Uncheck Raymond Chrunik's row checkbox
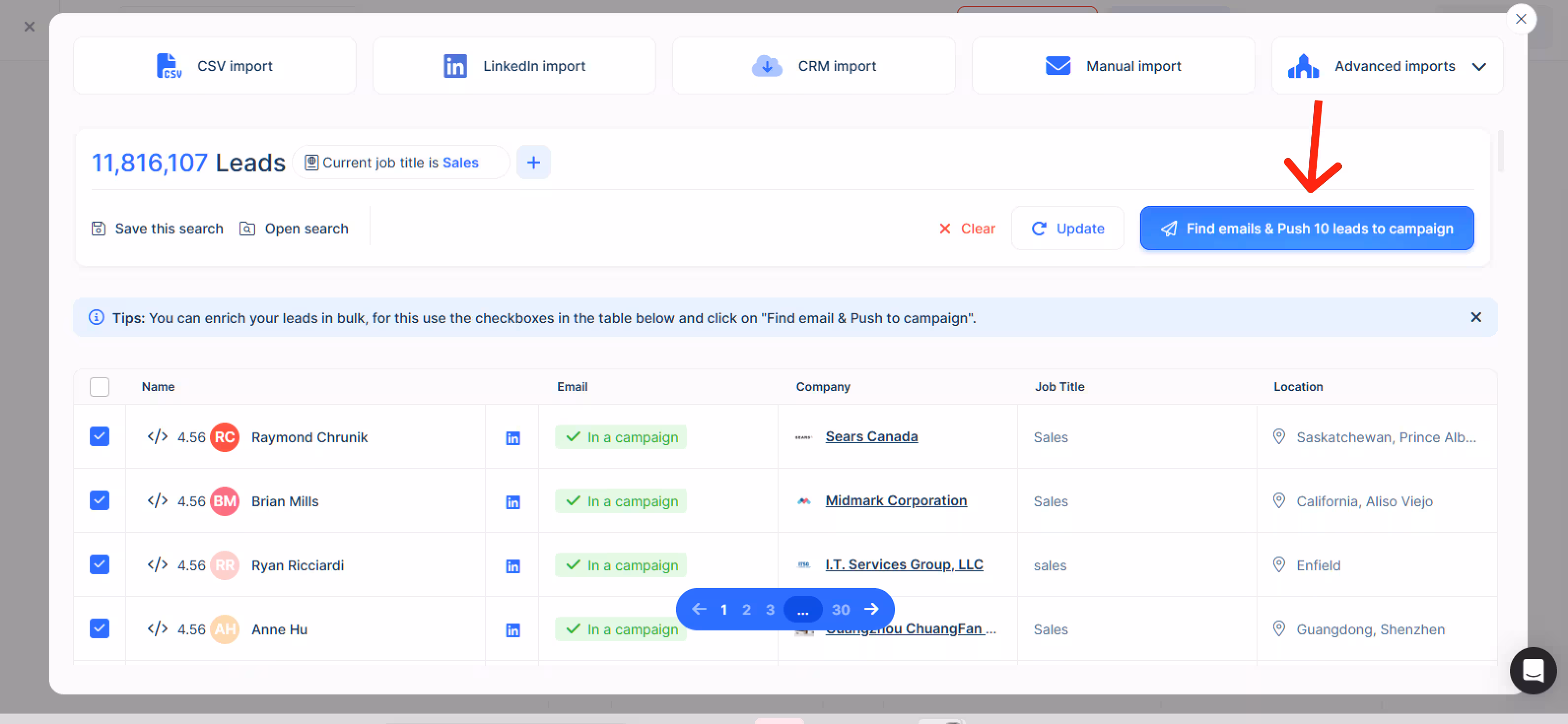 point(99,437)
